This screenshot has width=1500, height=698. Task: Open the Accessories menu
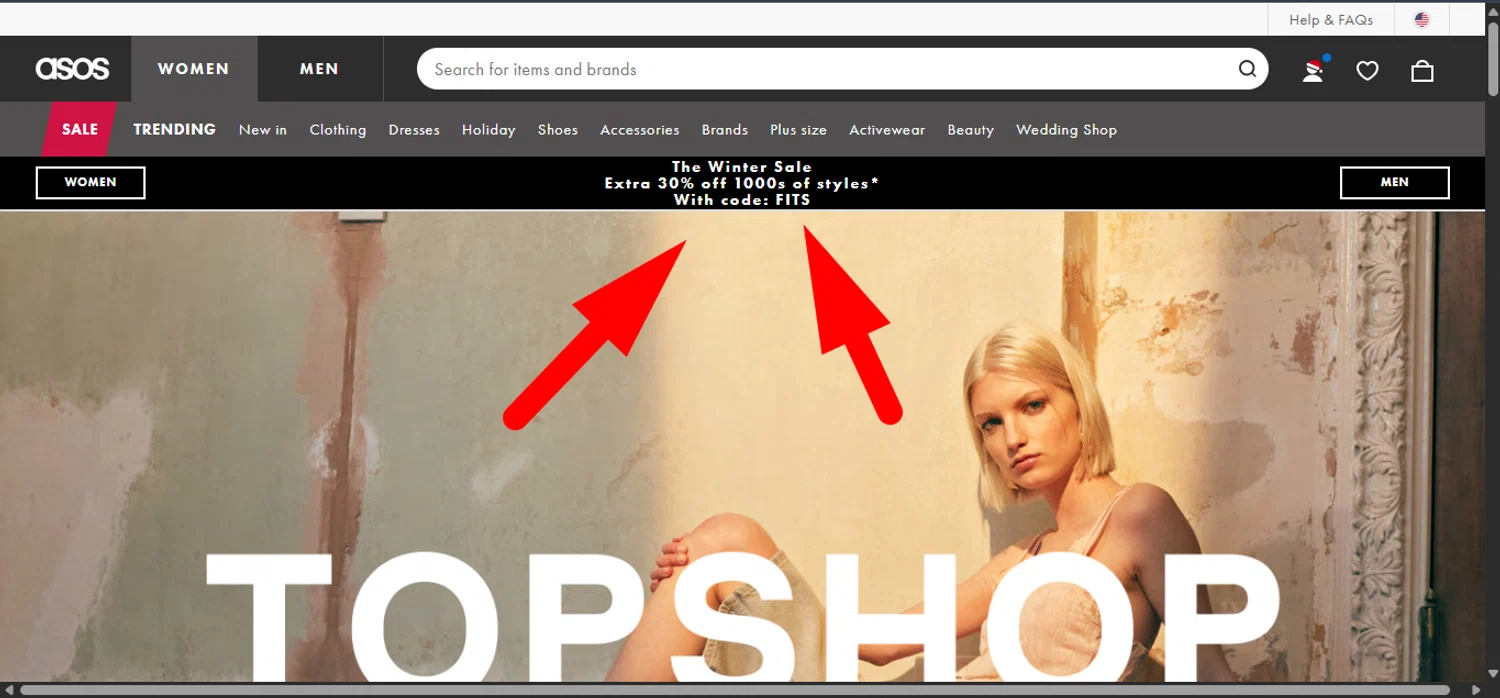640,130
